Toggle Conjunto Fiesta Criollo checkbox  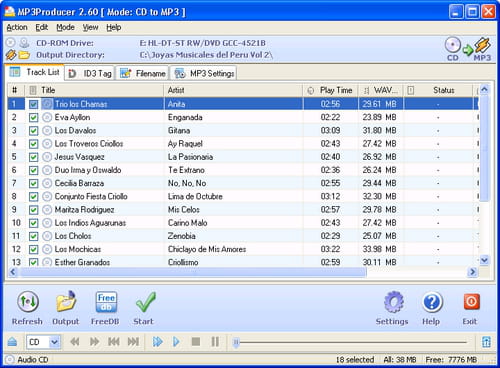tap(33, 197)
